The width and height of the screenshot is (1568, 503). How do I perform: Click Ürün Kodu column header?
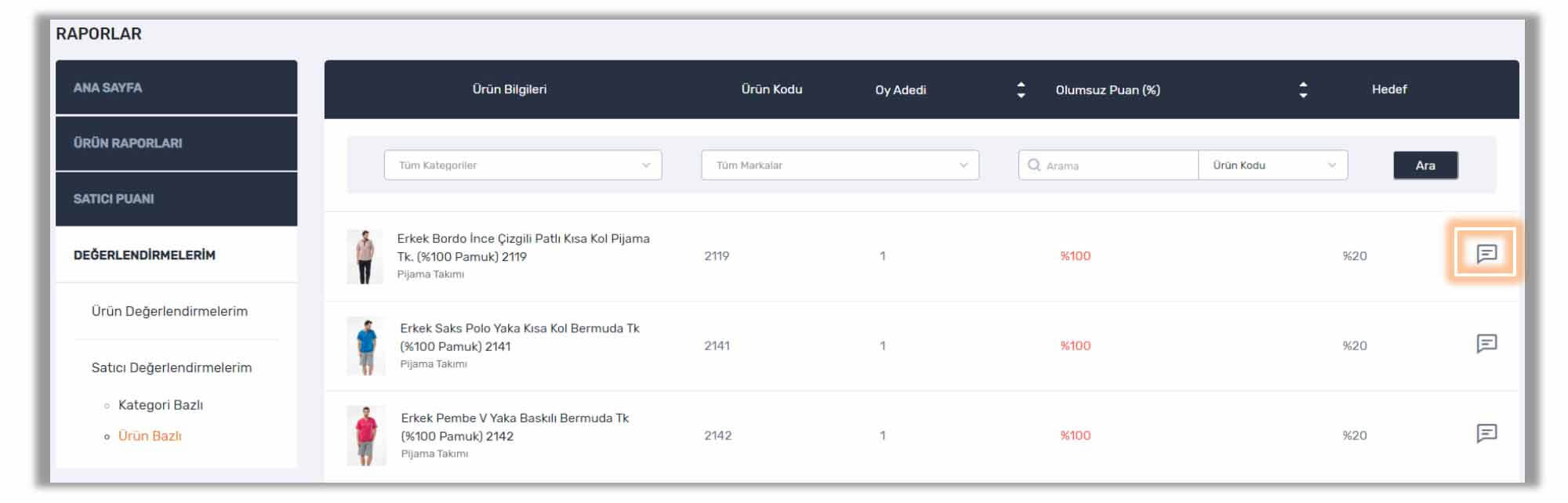click(772, 89)
